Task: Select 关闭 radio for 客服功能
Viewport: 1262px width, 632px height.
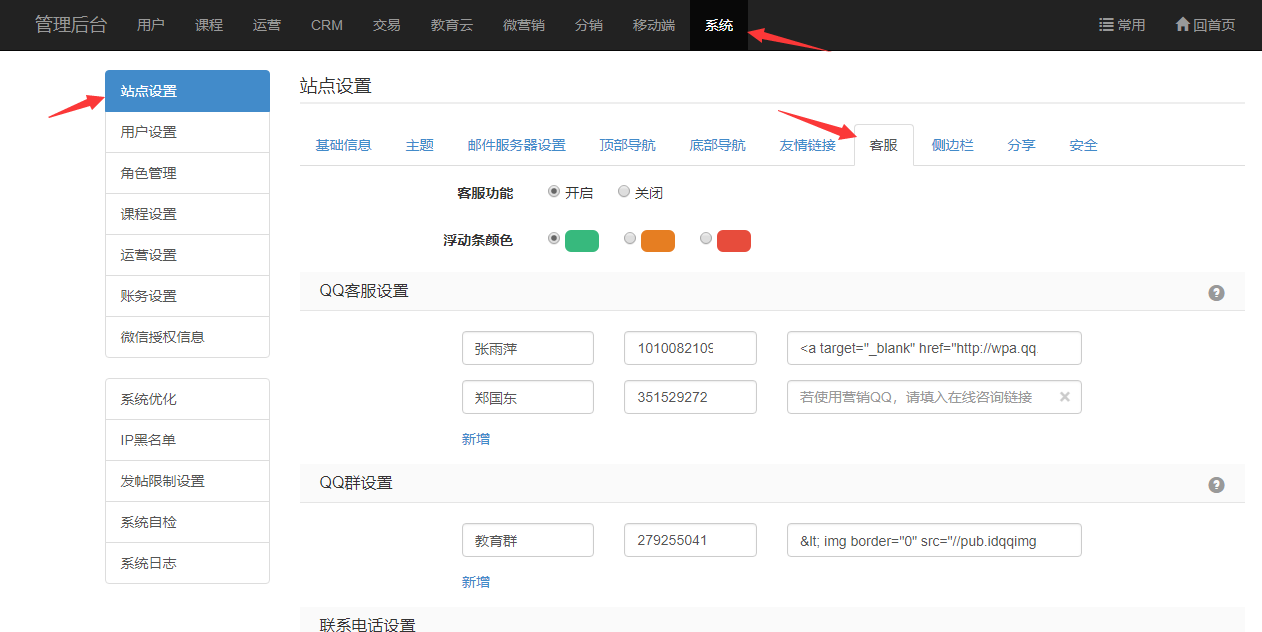Action: coord(624,192)
